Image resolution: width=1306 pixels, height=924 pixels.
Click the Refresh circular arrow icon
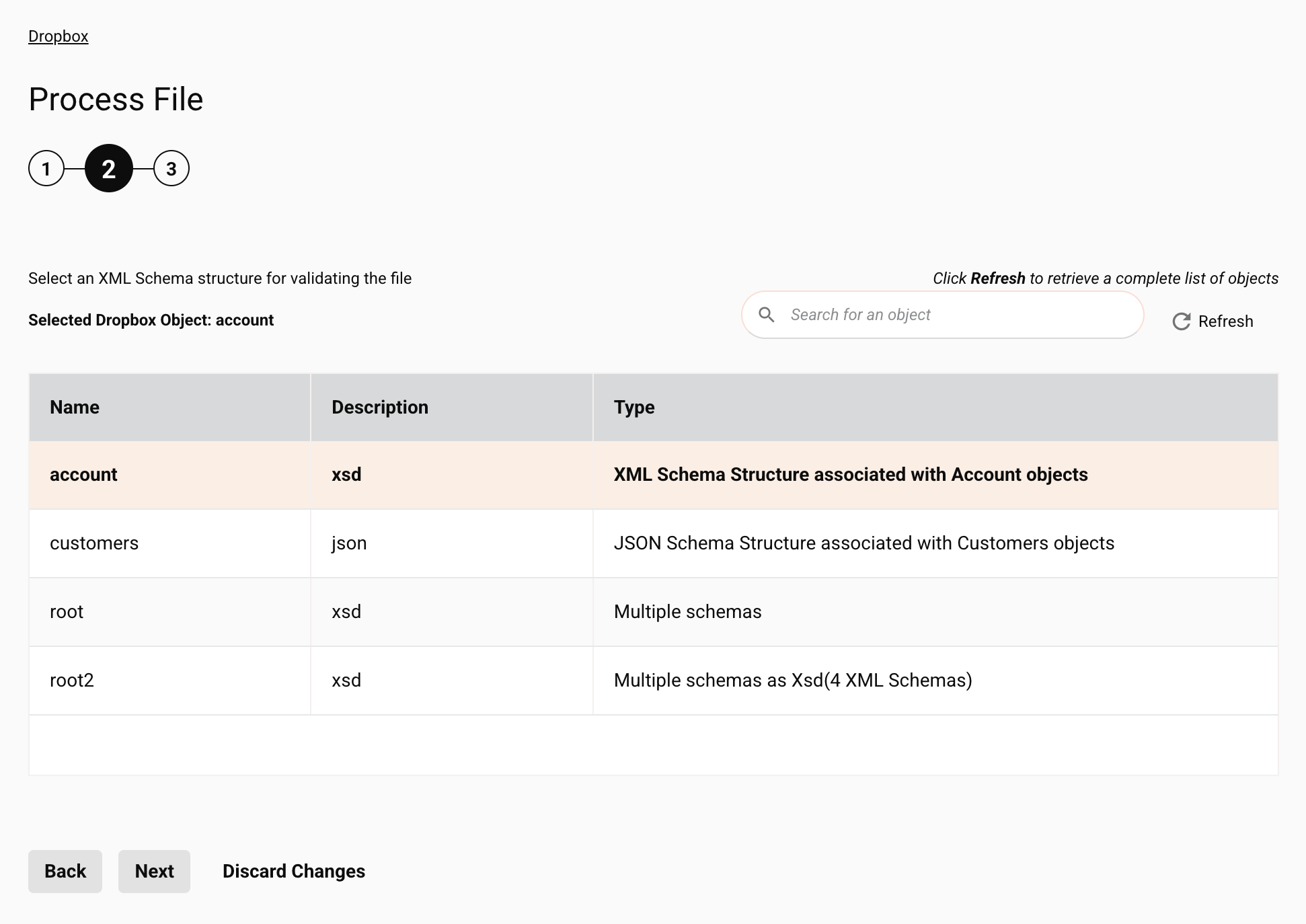click(1181, 321)
